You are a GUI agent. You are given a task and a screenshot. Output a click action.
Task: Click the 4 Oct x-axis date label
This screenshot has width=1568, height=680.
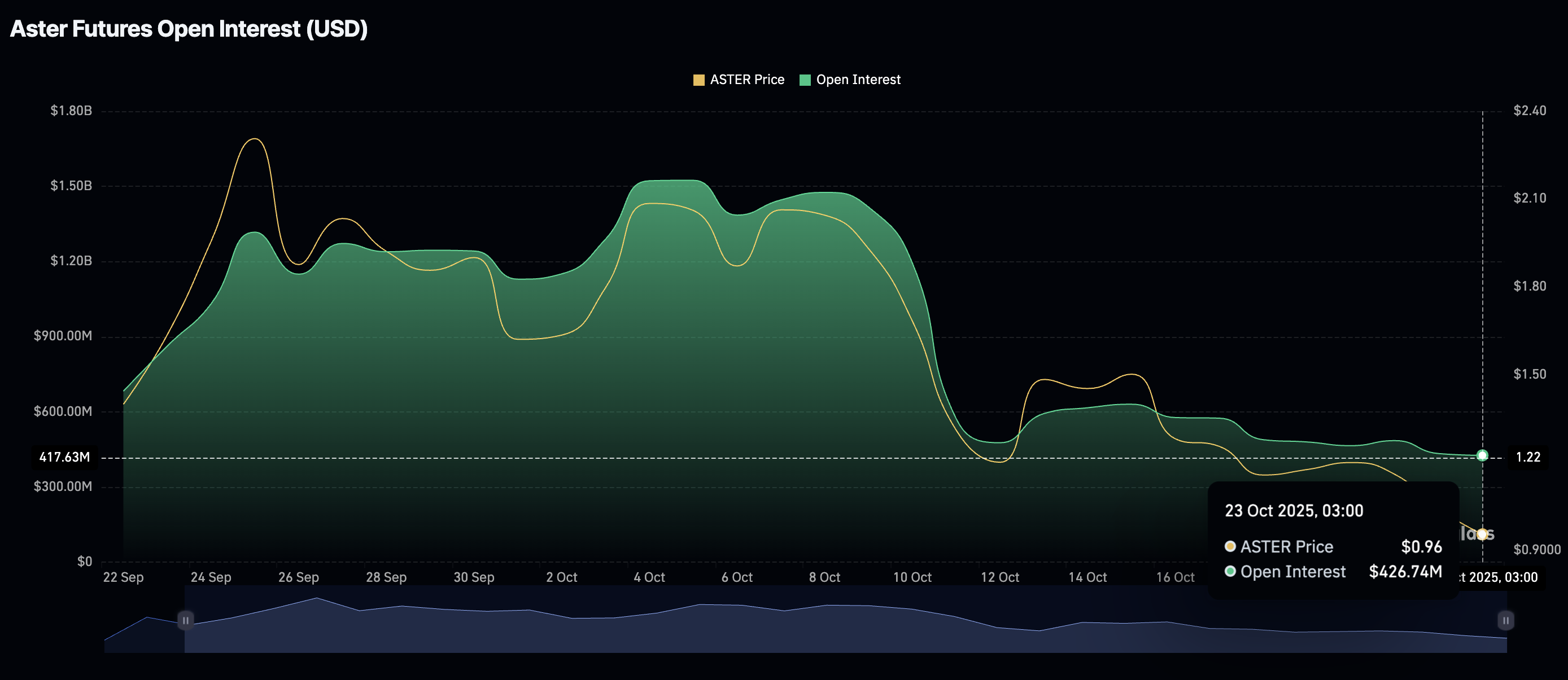point(649,577)
